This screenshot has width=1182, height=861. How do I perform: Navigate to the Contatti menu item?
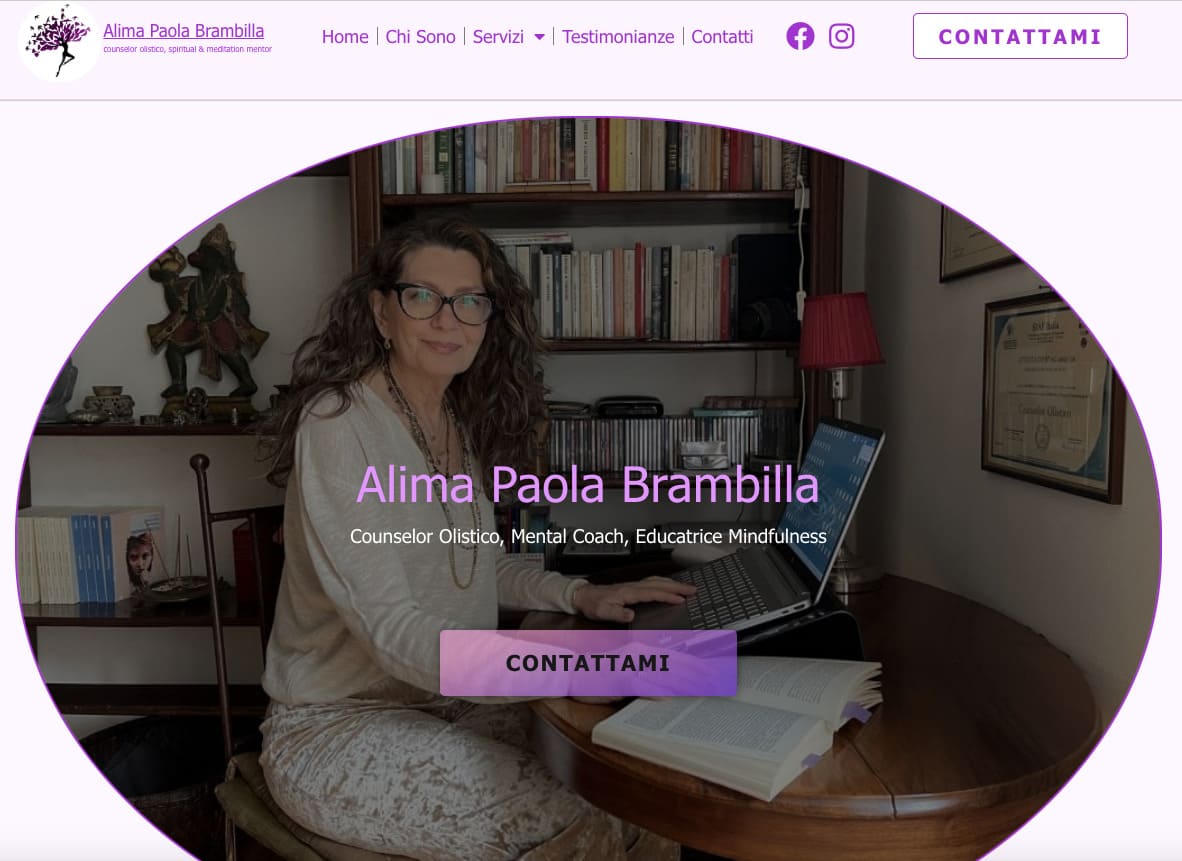click(x=722, y=37)
